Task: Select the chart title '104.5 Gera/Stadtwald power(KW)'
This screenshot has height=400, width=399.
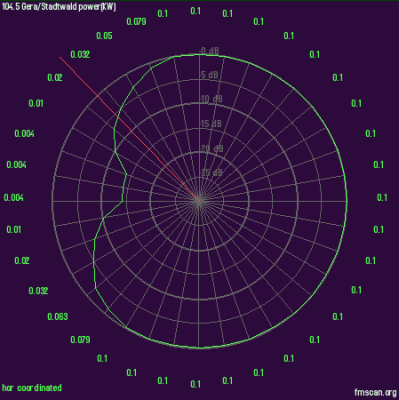Action: pyautogui.click(x=59, y=7)
